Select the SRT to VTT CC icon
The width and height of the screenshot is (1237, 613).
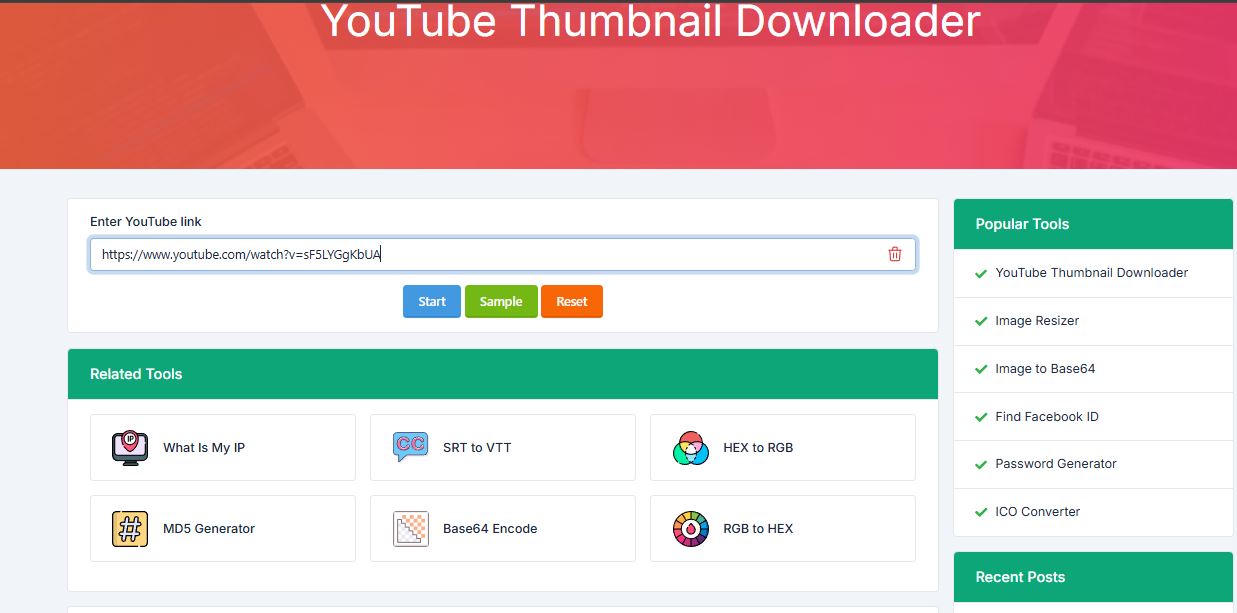(410, 448)
